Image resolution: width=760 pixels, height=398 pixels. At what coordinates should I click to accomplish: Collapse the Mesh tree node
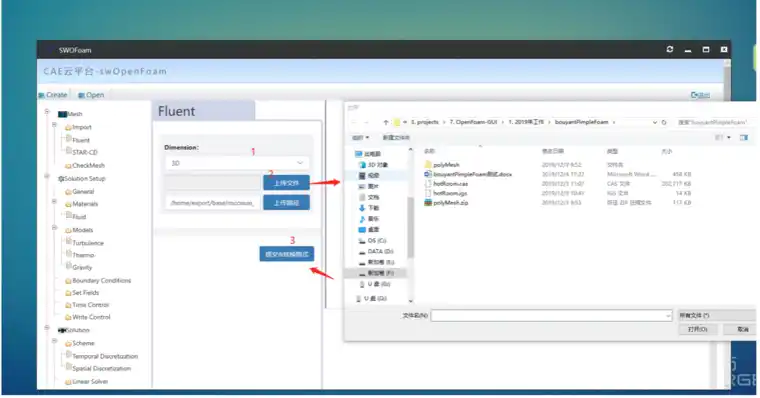coord(47,112)
